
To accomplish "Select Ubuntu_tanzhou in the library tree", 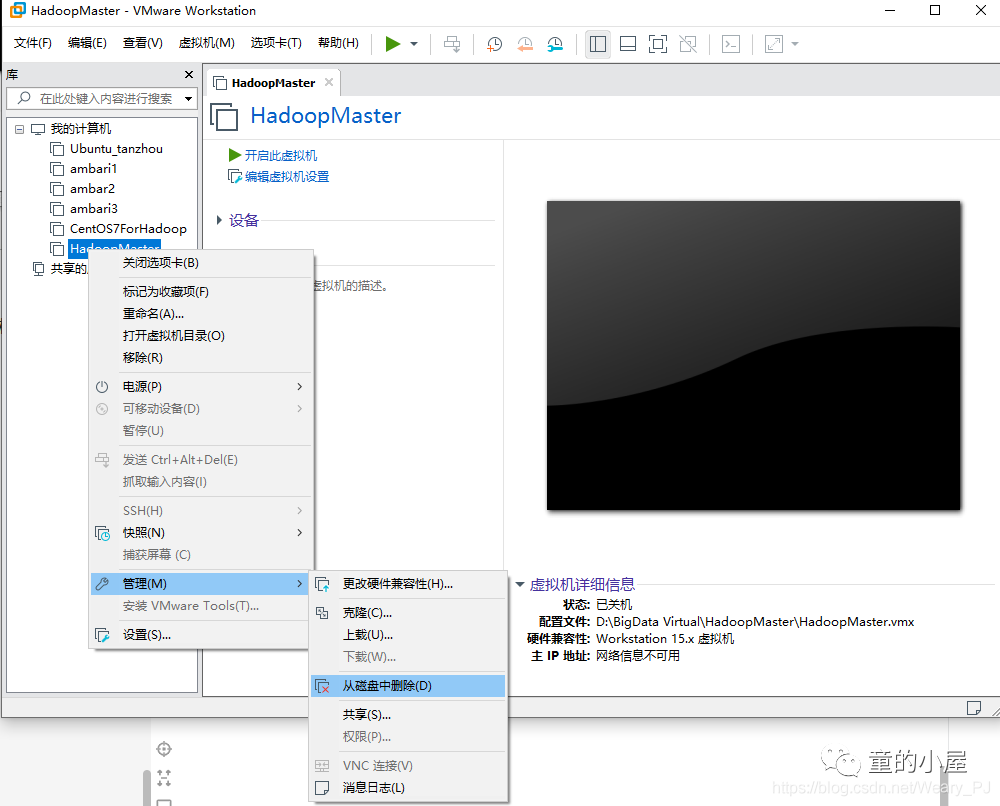I will 116,149.
